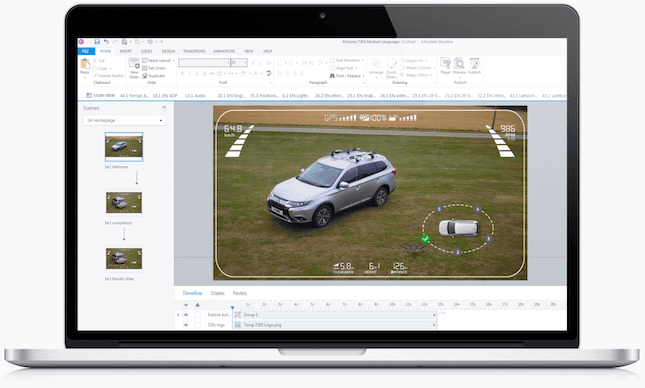Detach the Scenes panel
Screen dimensions: 645x388
pos(164,108)
